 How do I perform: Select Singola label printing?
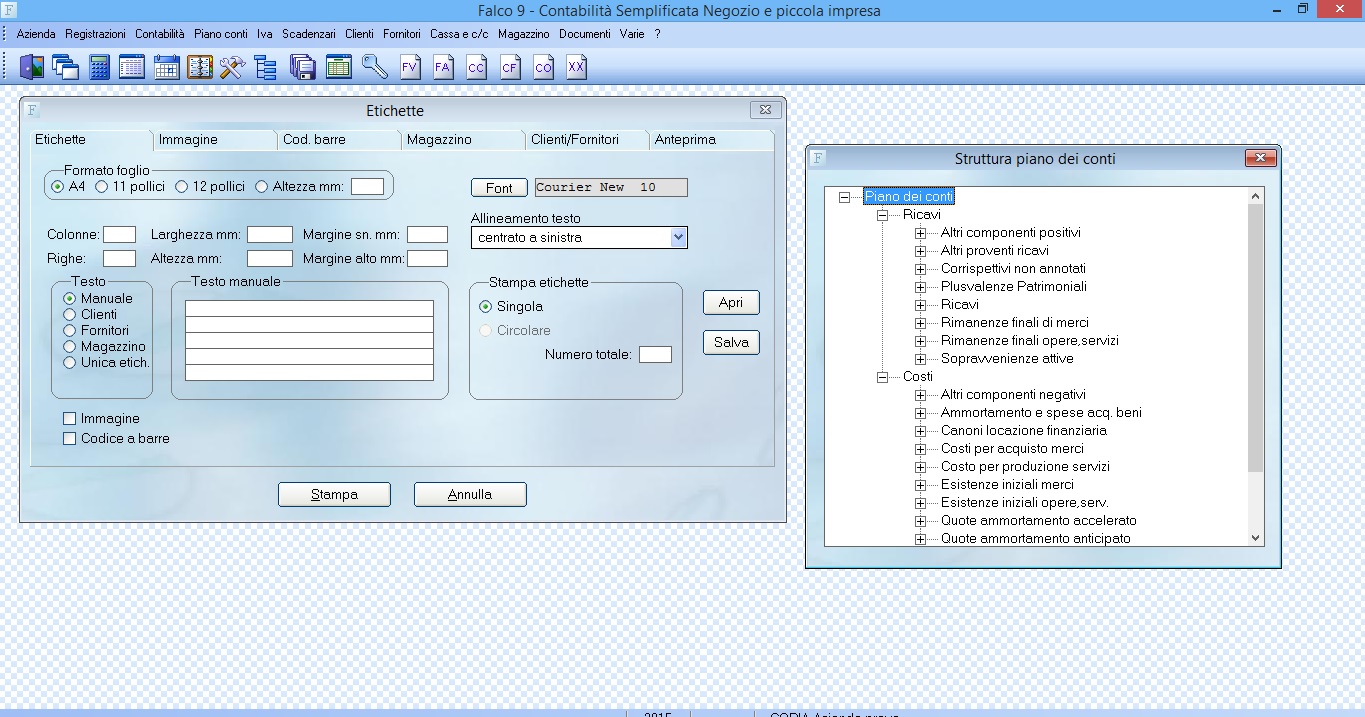[486, 306]
